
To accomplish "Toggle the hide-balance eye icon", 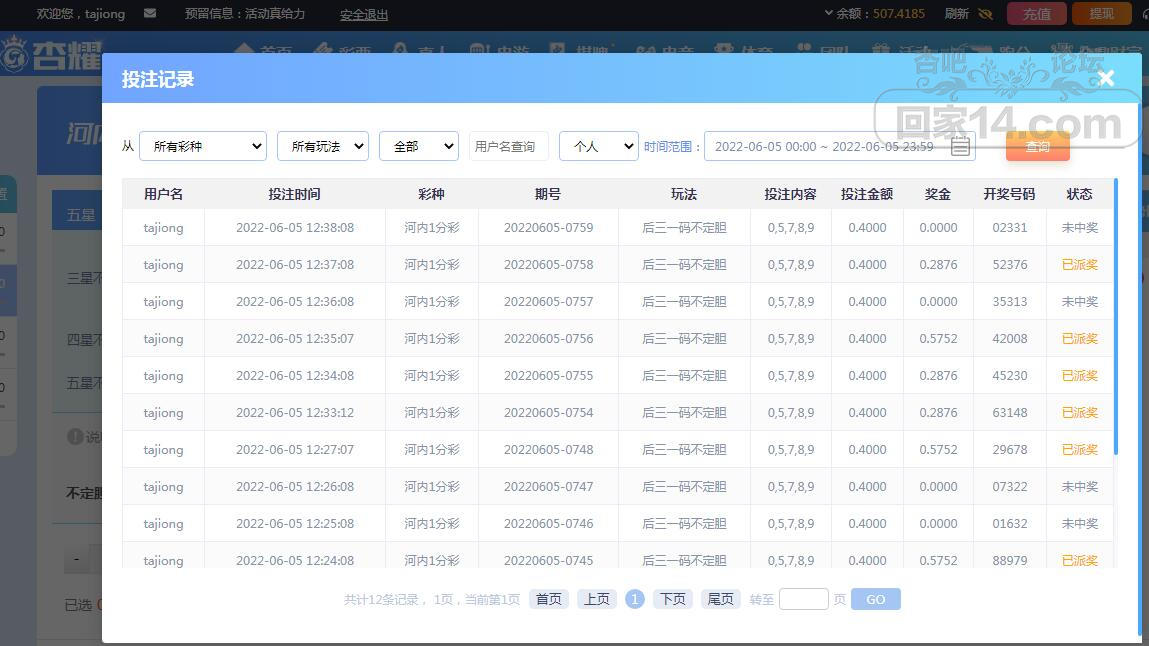I will (x=985, y=14).
